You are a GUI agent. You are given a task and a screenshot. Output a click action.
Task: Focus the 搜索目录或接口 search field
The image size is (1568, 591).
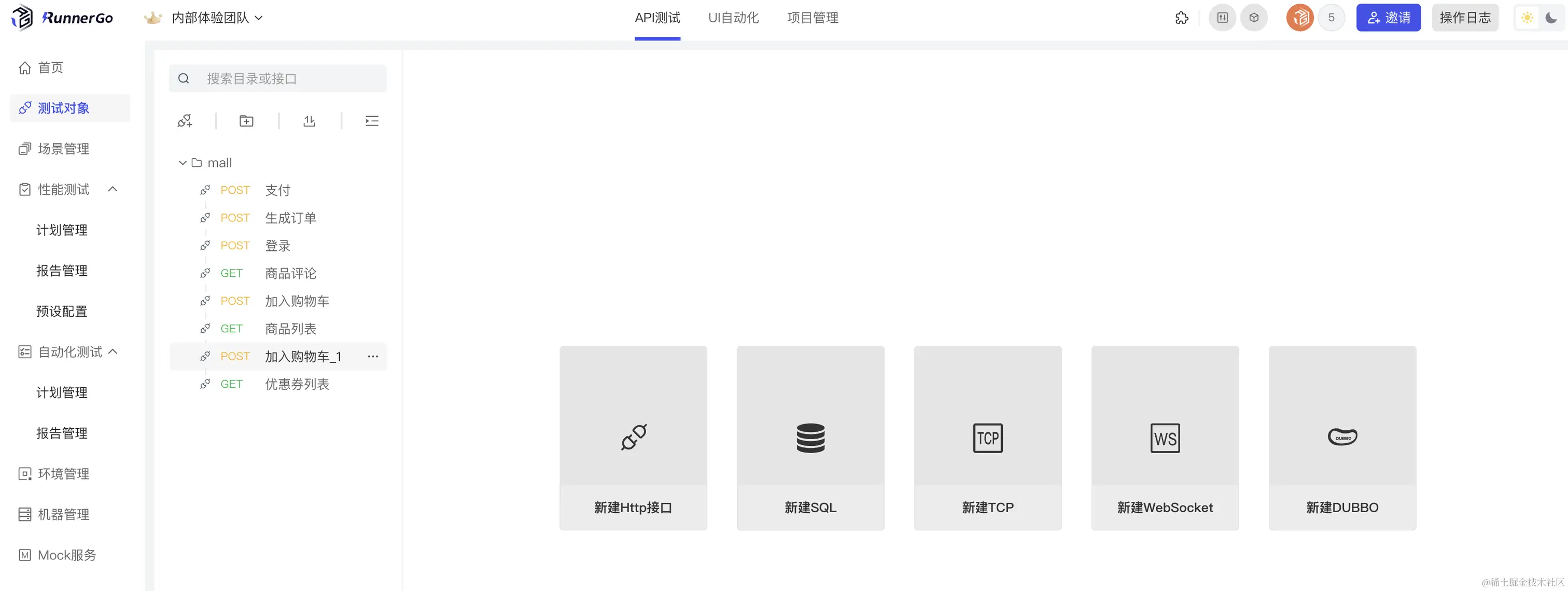tap(286, 78)
